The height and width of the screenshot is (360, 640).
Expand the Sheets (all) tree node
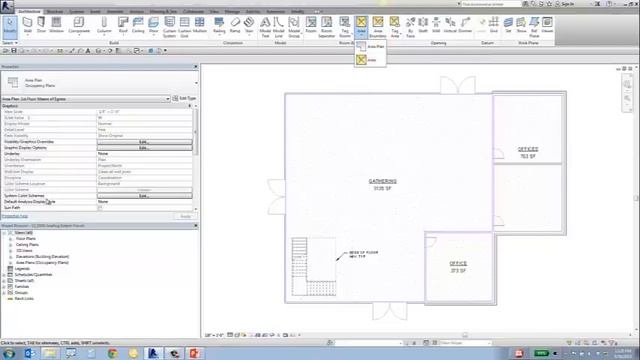(x=4, y=281)
